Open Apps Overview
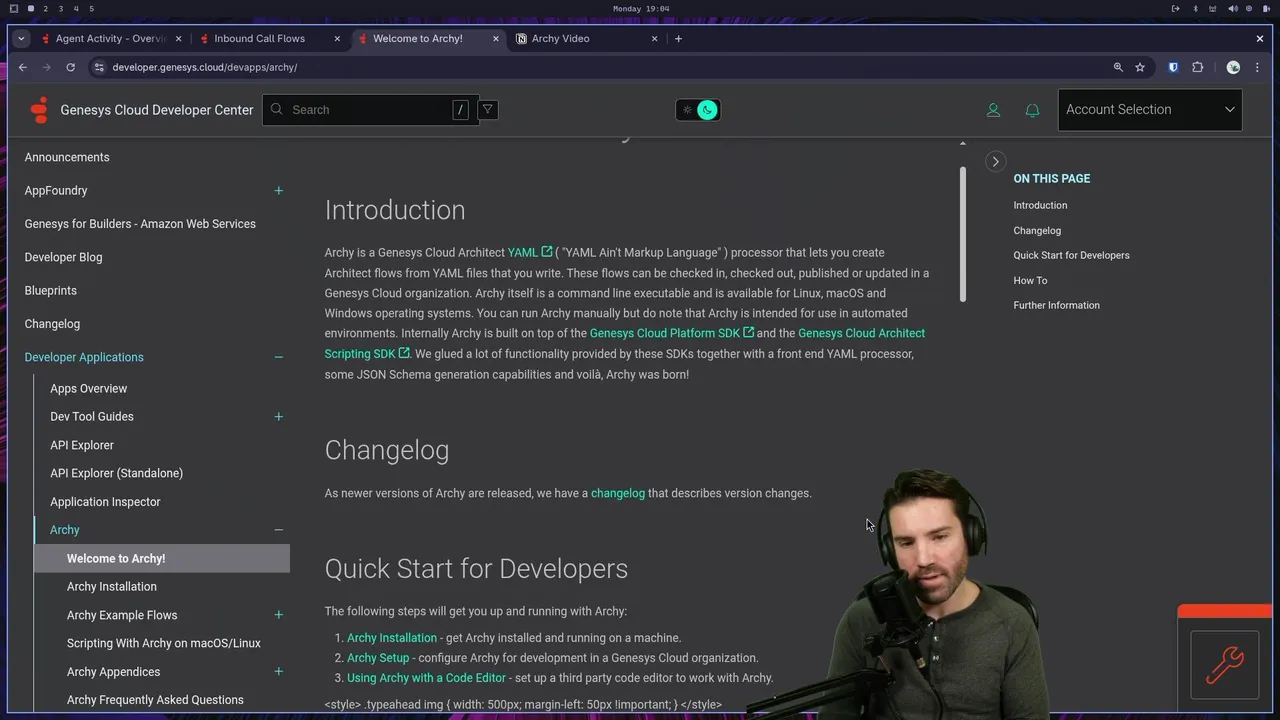This screenshot has height=720, width=1280. pyautogui.click(x=88, y=388)
